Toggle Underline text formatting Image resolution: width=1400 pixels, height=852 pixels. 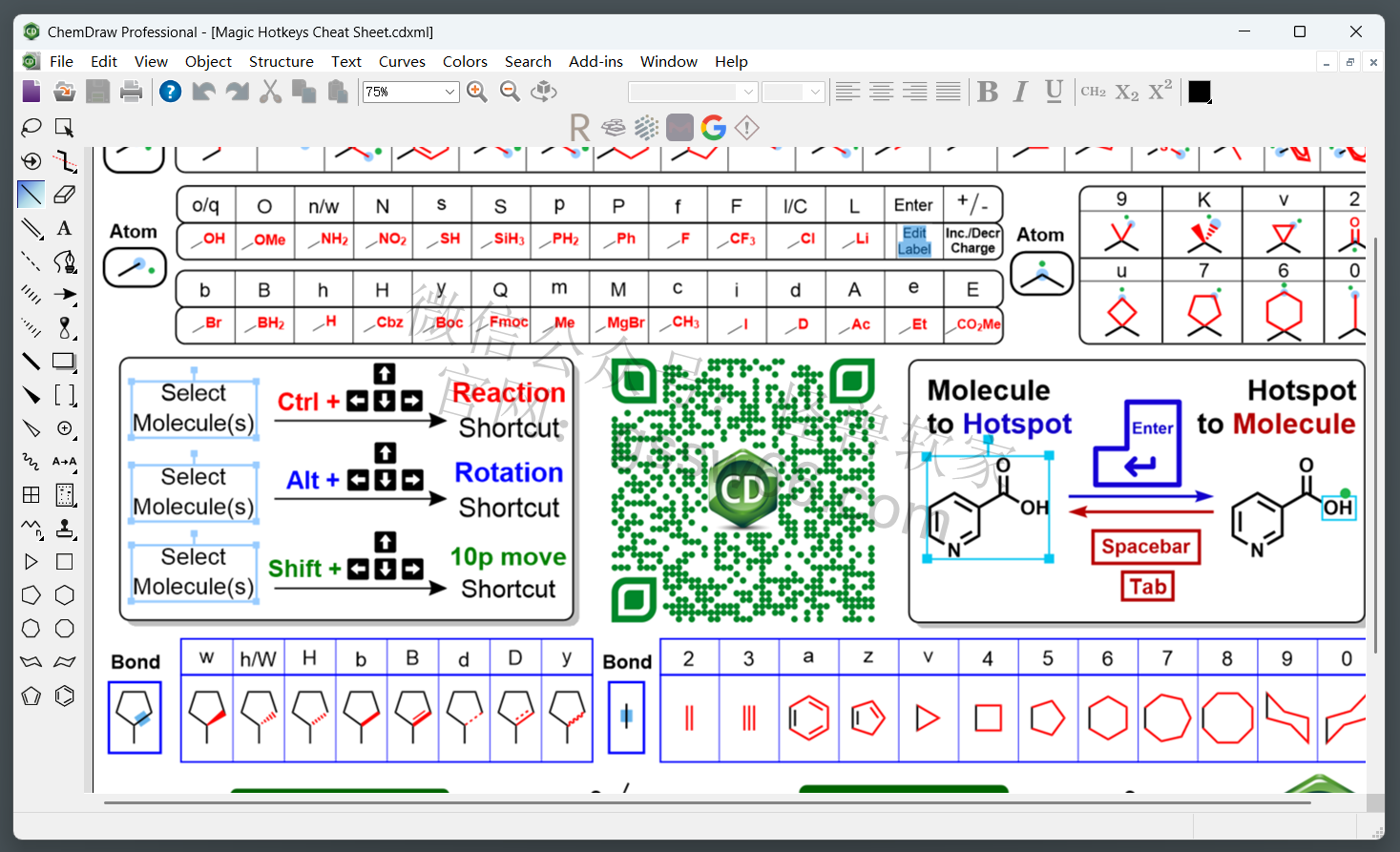[1054, 92]
